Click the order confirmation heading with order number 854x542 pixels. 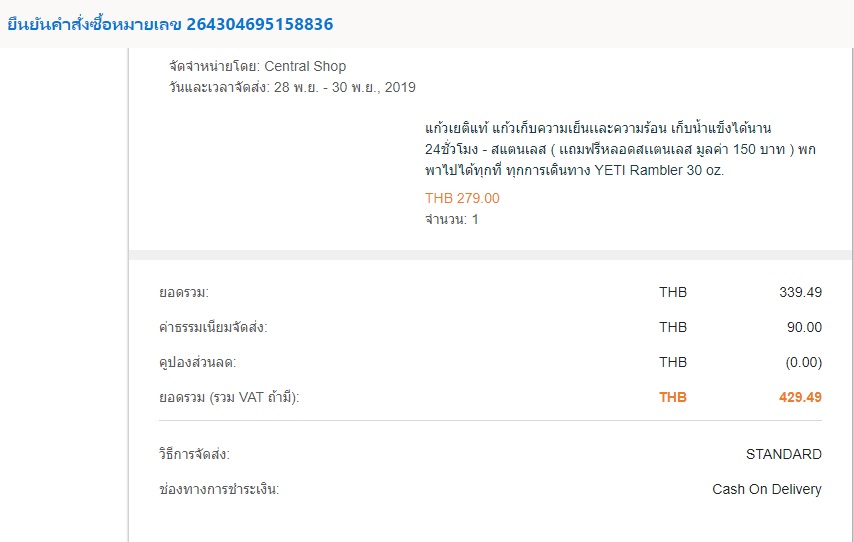pyautogui.click(x=170, y=24)
